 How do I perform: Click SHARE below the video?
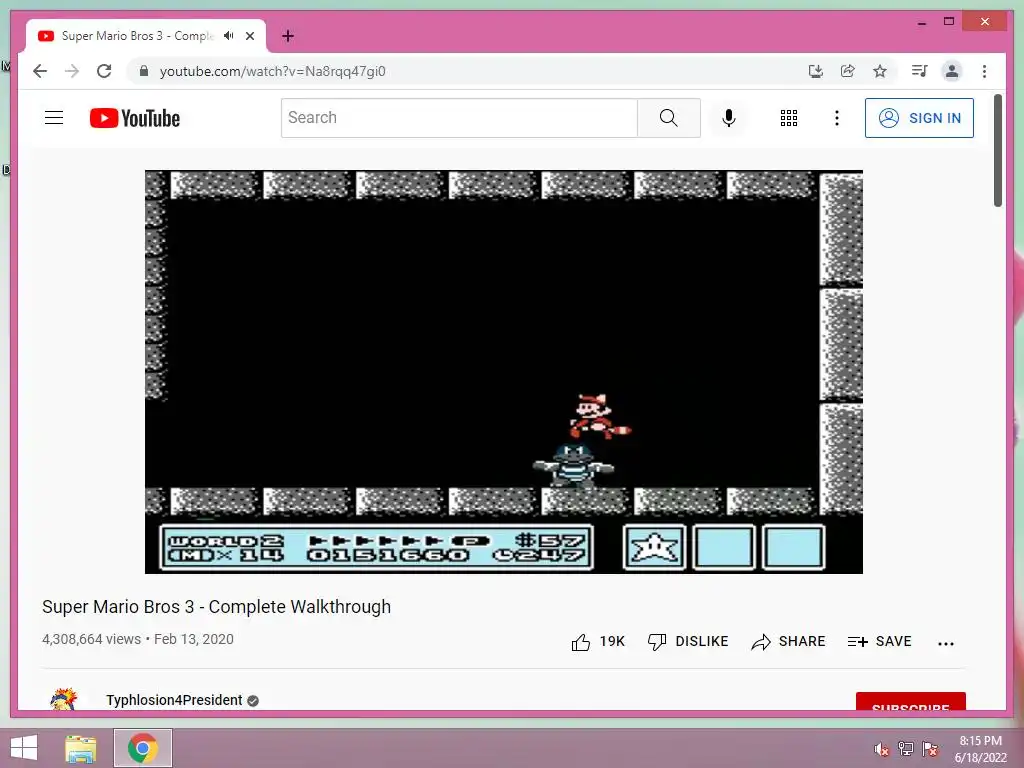click(788, 642)
